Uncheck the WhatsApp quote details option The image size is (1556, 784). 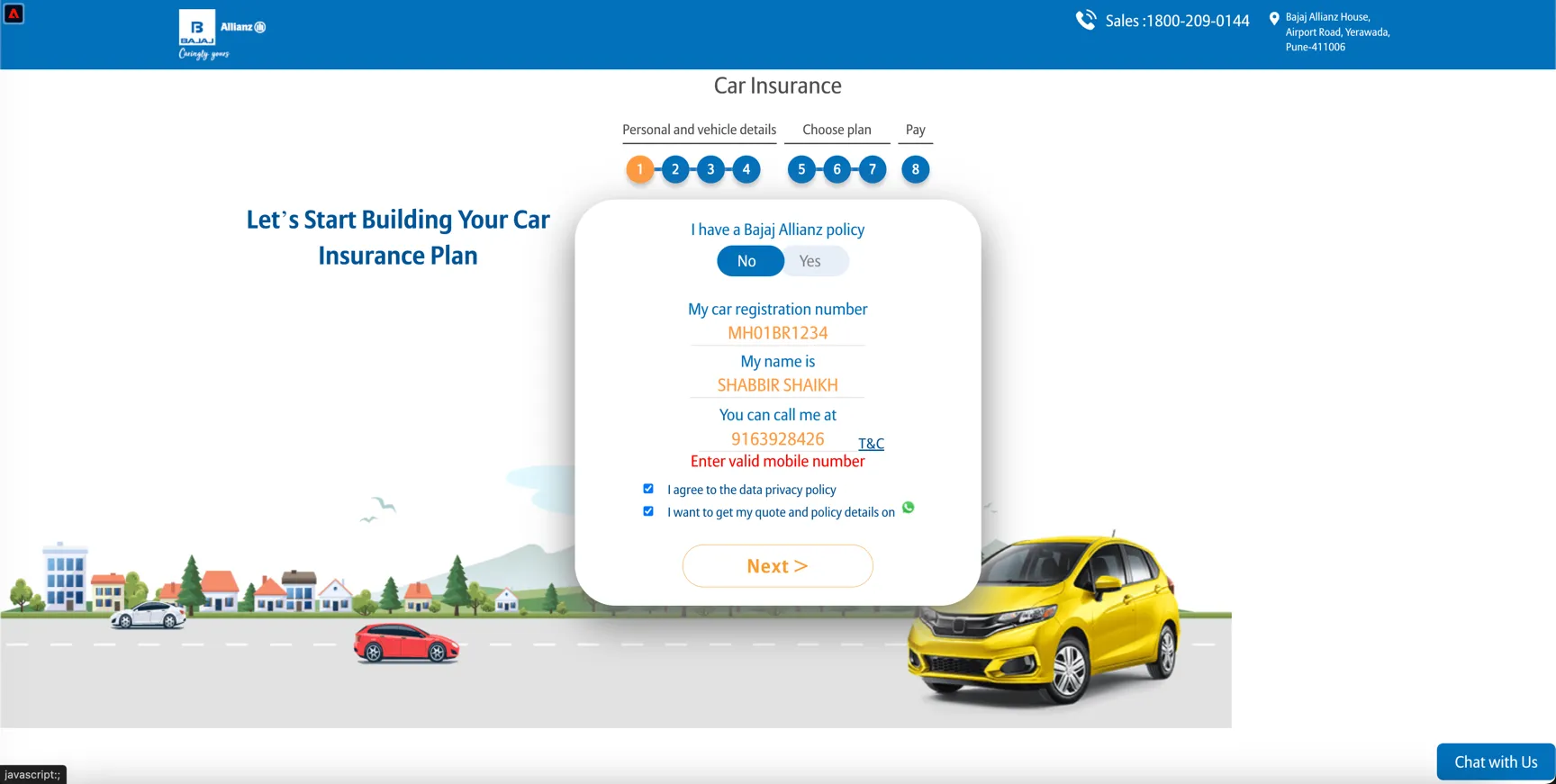pos(648,511)
